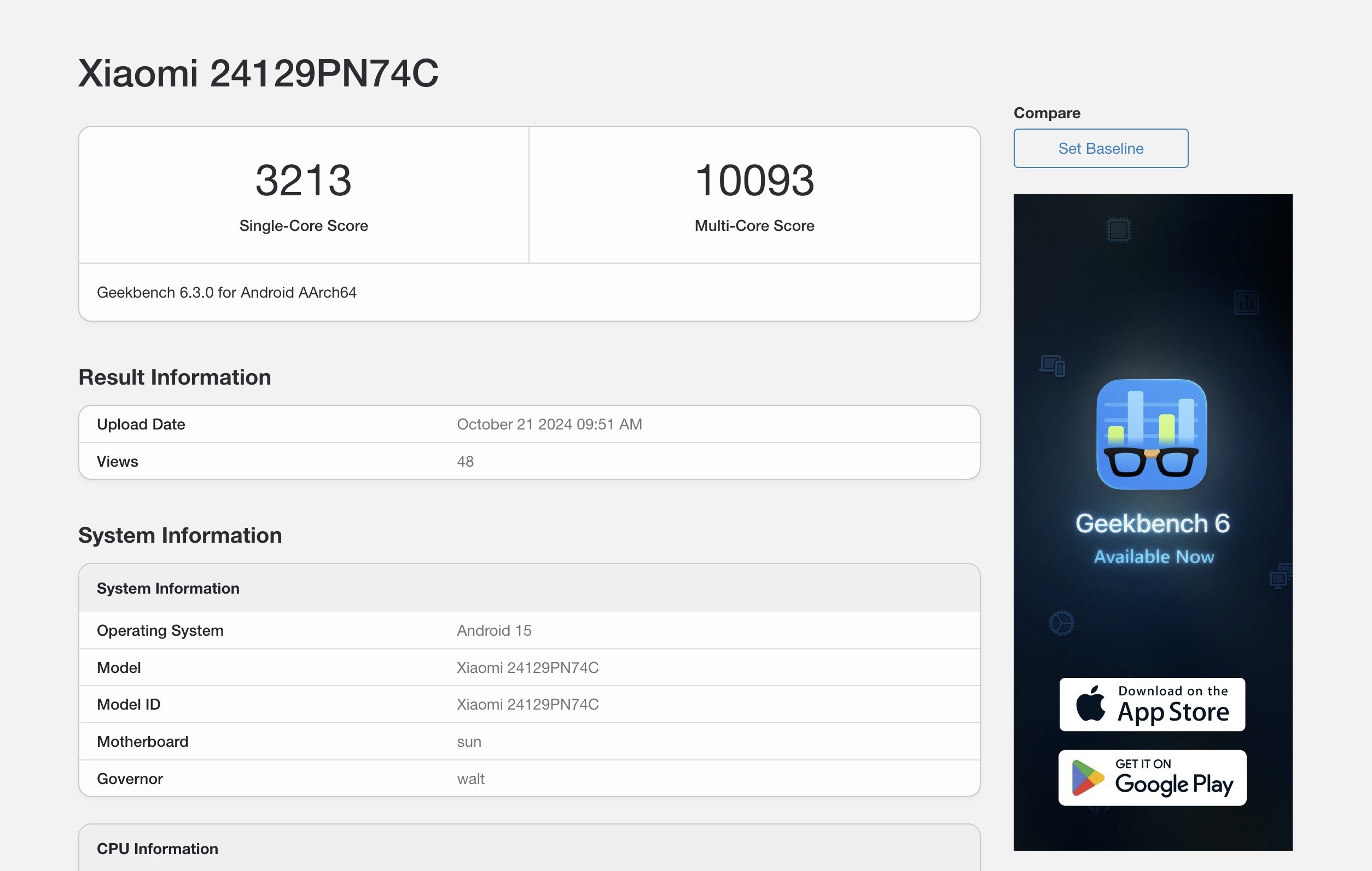The width and height of the screenshot is (1372, 871).
Task: Click the page title Xiaomi 24129PN74C
Action: (x=258, y=73)
